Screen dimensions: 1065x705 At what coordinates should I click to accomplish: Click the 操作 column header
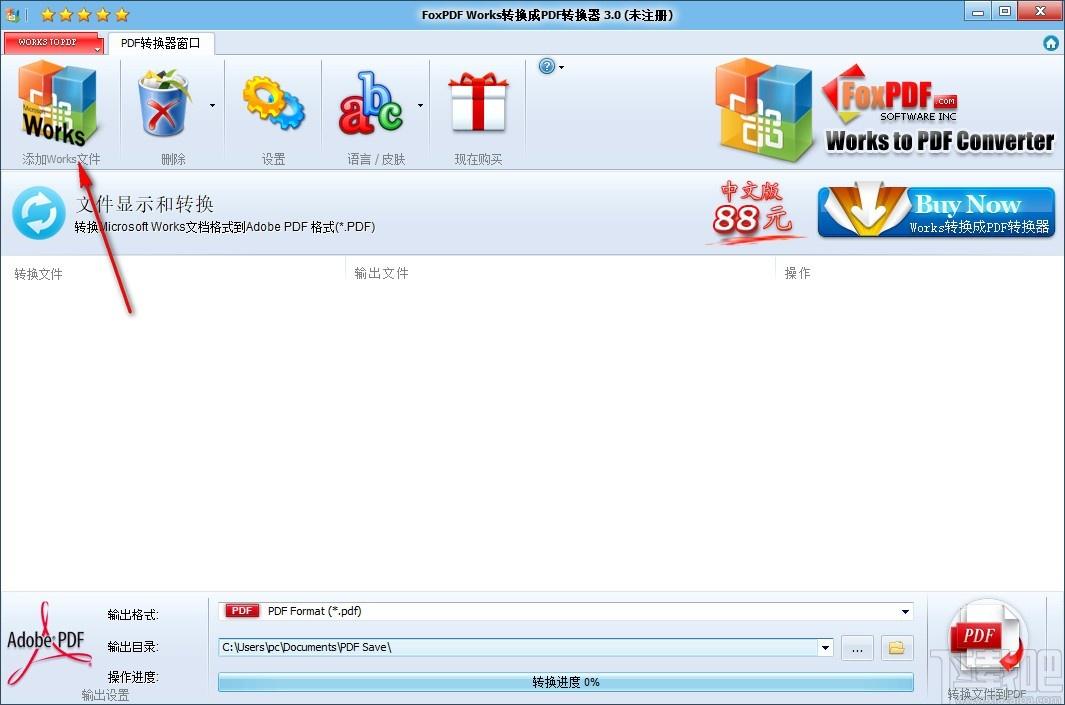click(x=797, y=273)
